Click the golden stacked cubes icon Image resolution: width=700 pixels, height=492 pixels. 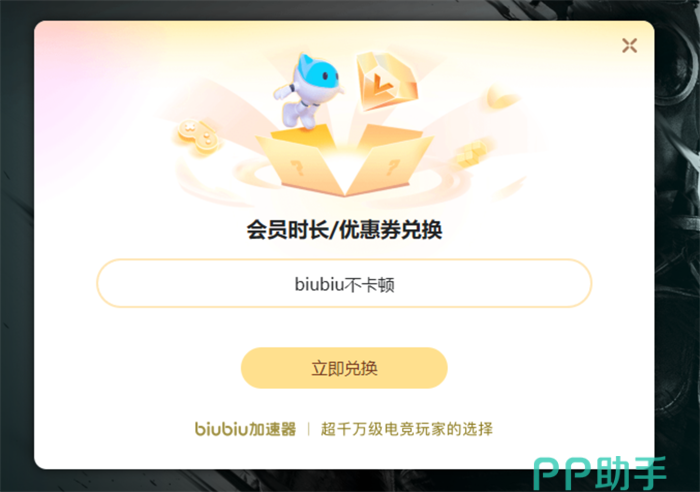(472, 154)
